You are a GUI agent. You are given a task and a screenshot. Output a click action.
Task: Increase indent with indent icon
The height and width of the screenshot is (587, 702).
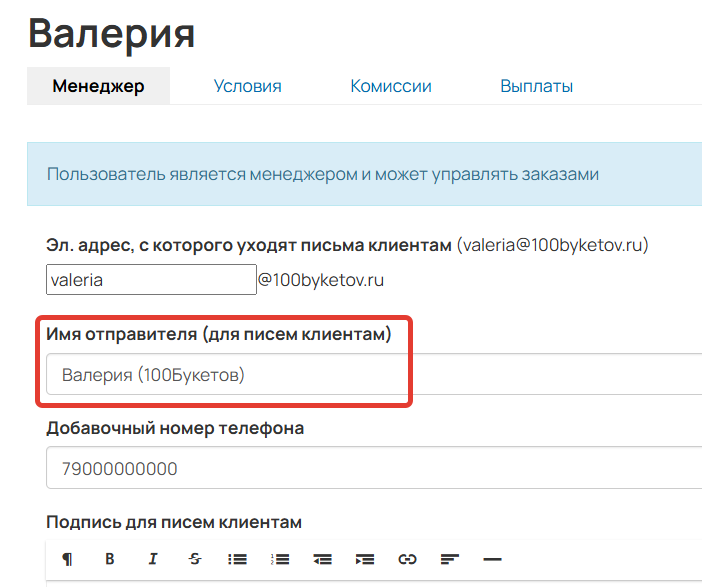point(365,559)
